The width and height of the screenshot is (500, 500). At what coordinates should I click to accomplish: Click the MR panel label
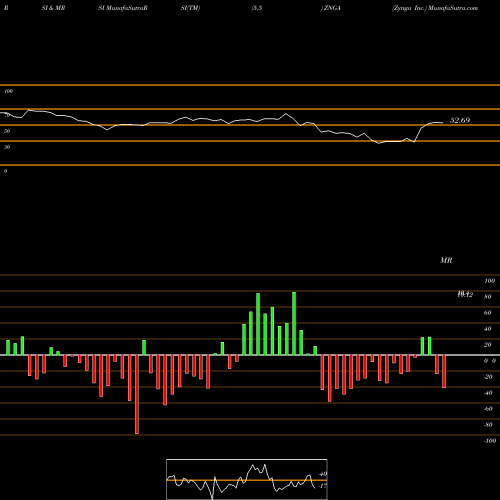point(446,260)
